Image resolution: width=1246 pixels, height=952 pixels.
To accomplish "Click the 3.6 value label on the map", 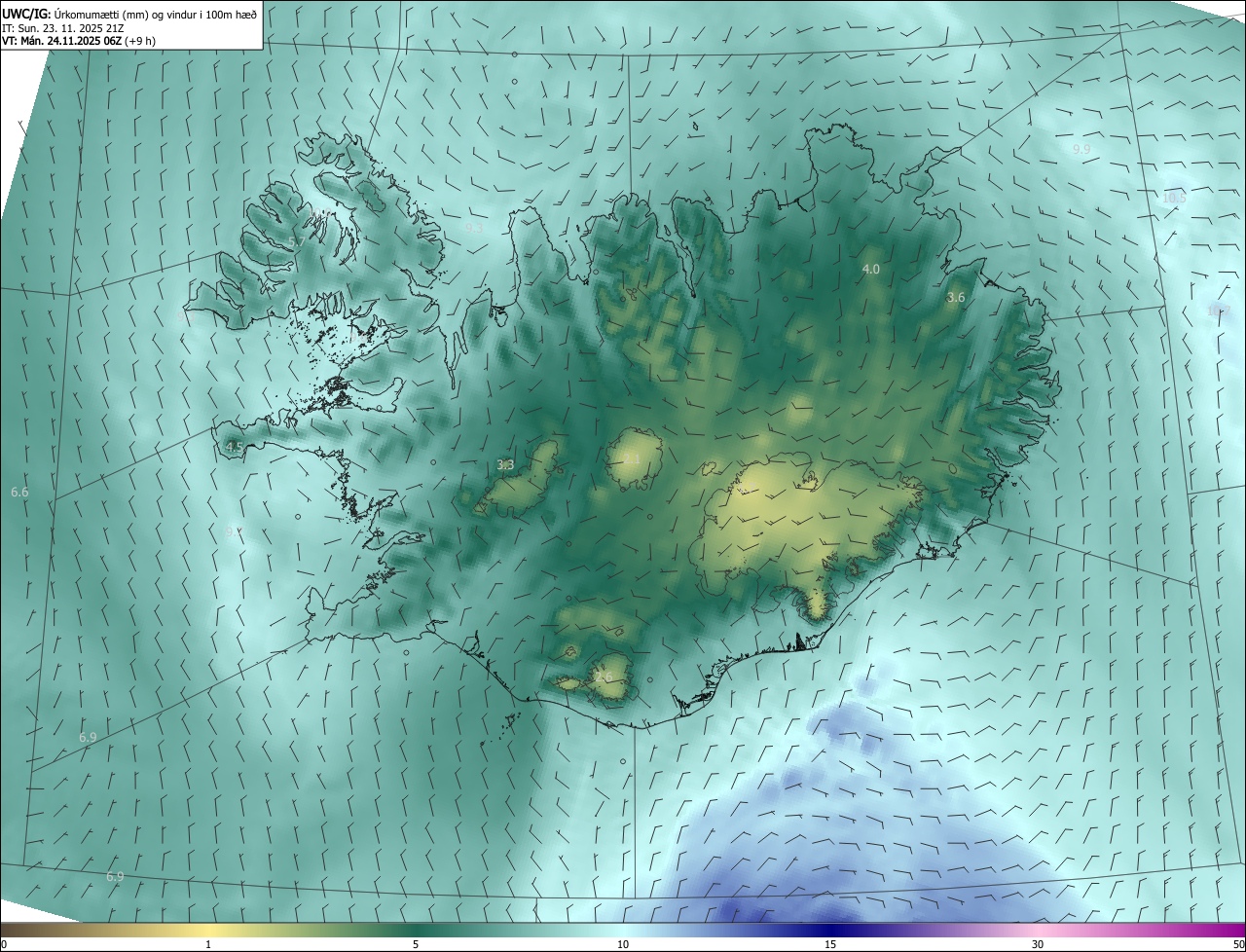I will click(955, 298).
